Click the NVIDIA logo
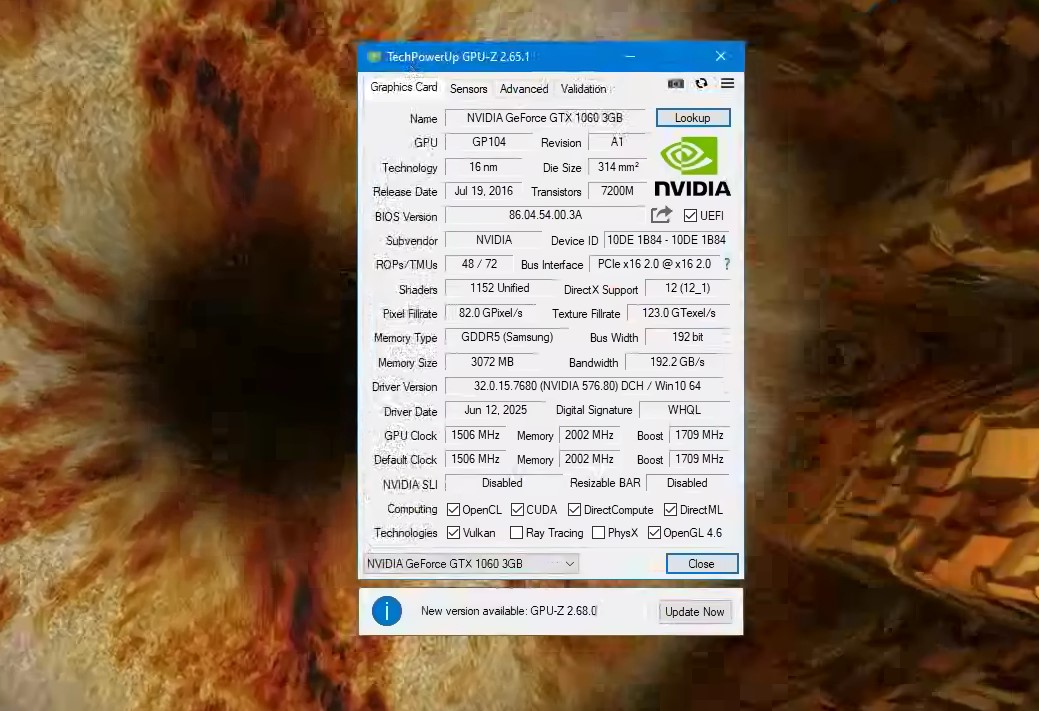 (x=691, y=171)
